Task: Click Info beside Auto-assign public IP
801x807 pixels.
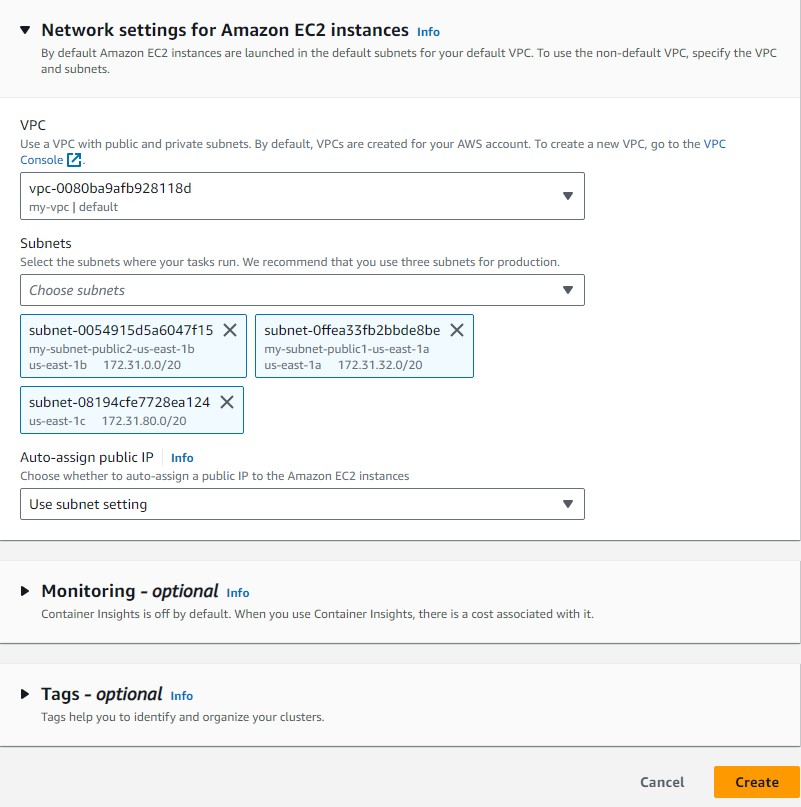Action: click(182, 458)
